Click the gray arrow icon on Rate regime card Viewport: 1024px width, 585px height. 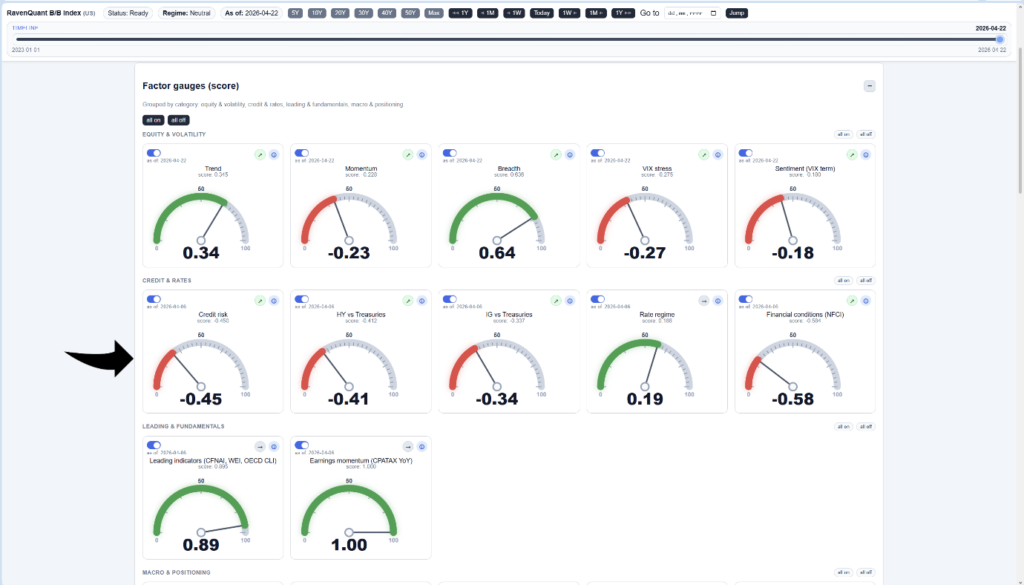(703, 300)
